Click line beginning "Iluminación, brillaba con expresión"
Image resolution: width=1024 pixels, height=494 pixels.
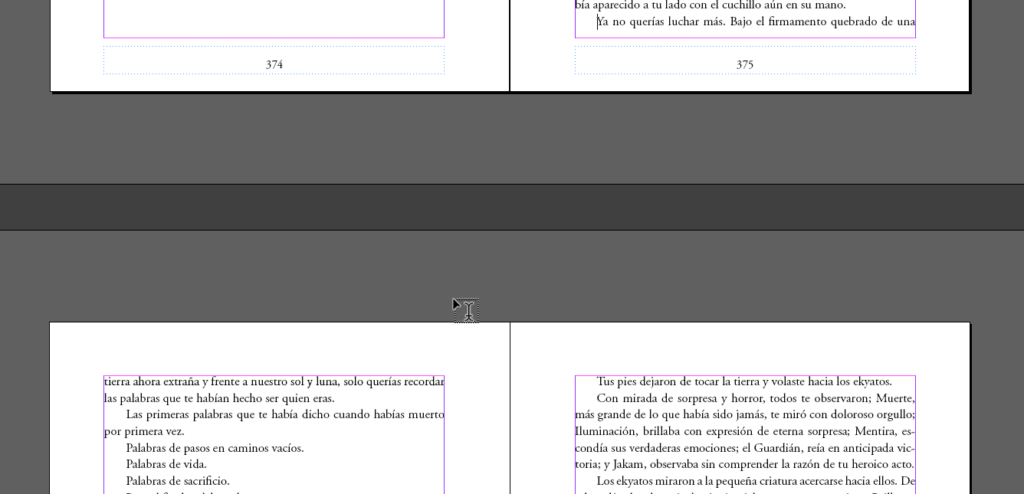pyautogui.click(x=744, y=431)
